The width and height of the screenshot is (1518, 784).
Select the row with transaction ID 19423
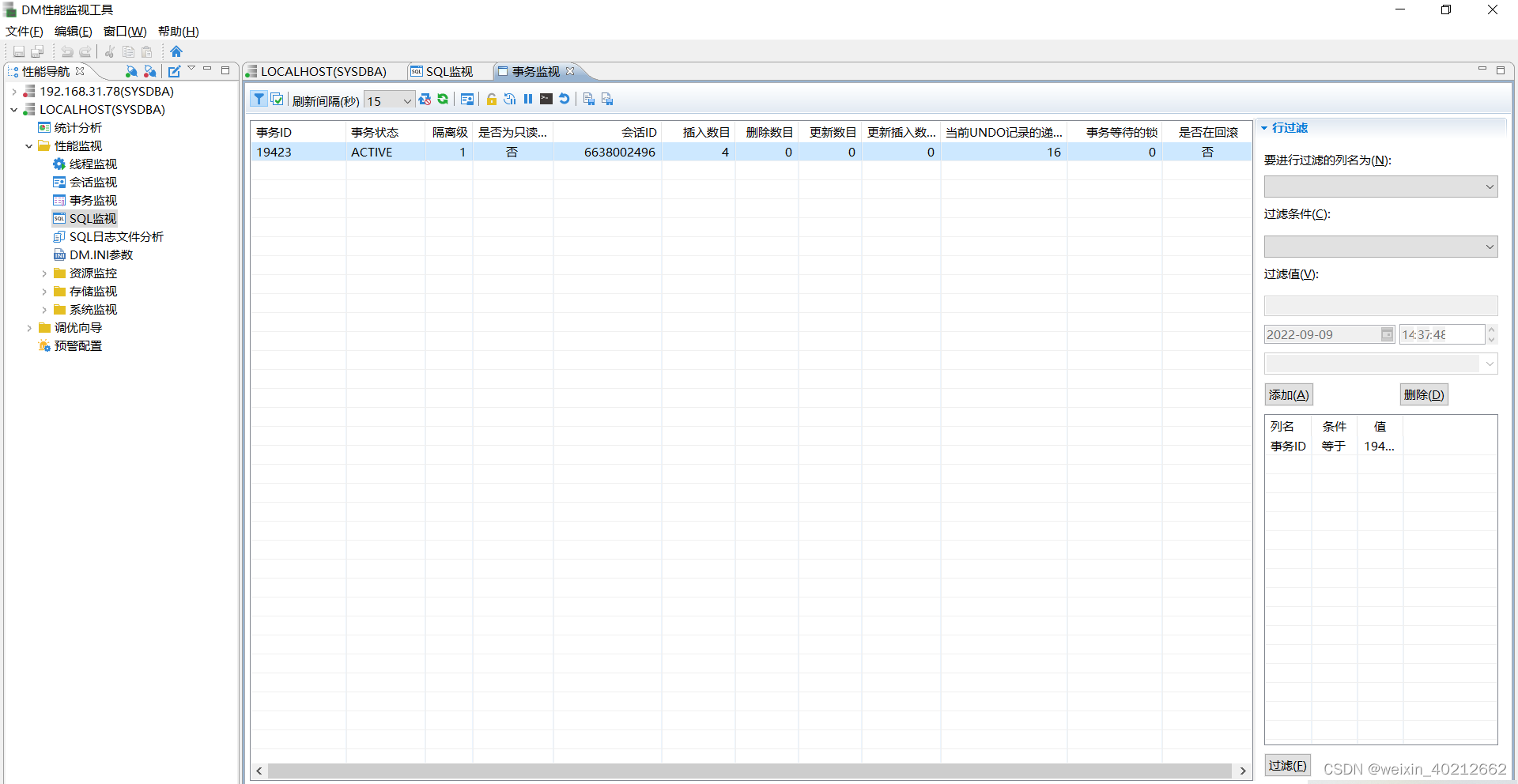tap(751, 152)
